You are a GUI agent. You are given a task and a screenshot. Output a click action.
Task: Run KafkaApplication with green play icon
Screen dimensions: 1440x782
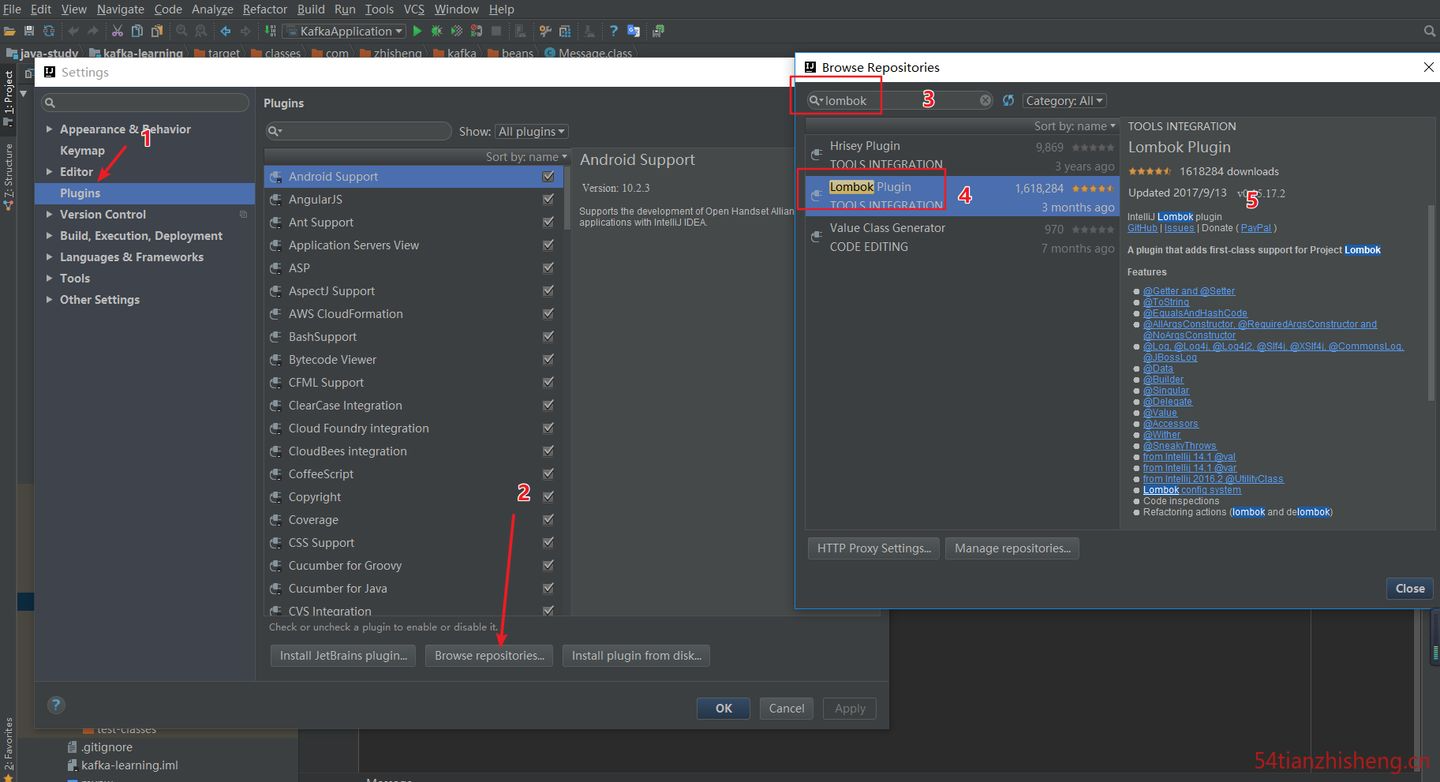click(418, 31)
